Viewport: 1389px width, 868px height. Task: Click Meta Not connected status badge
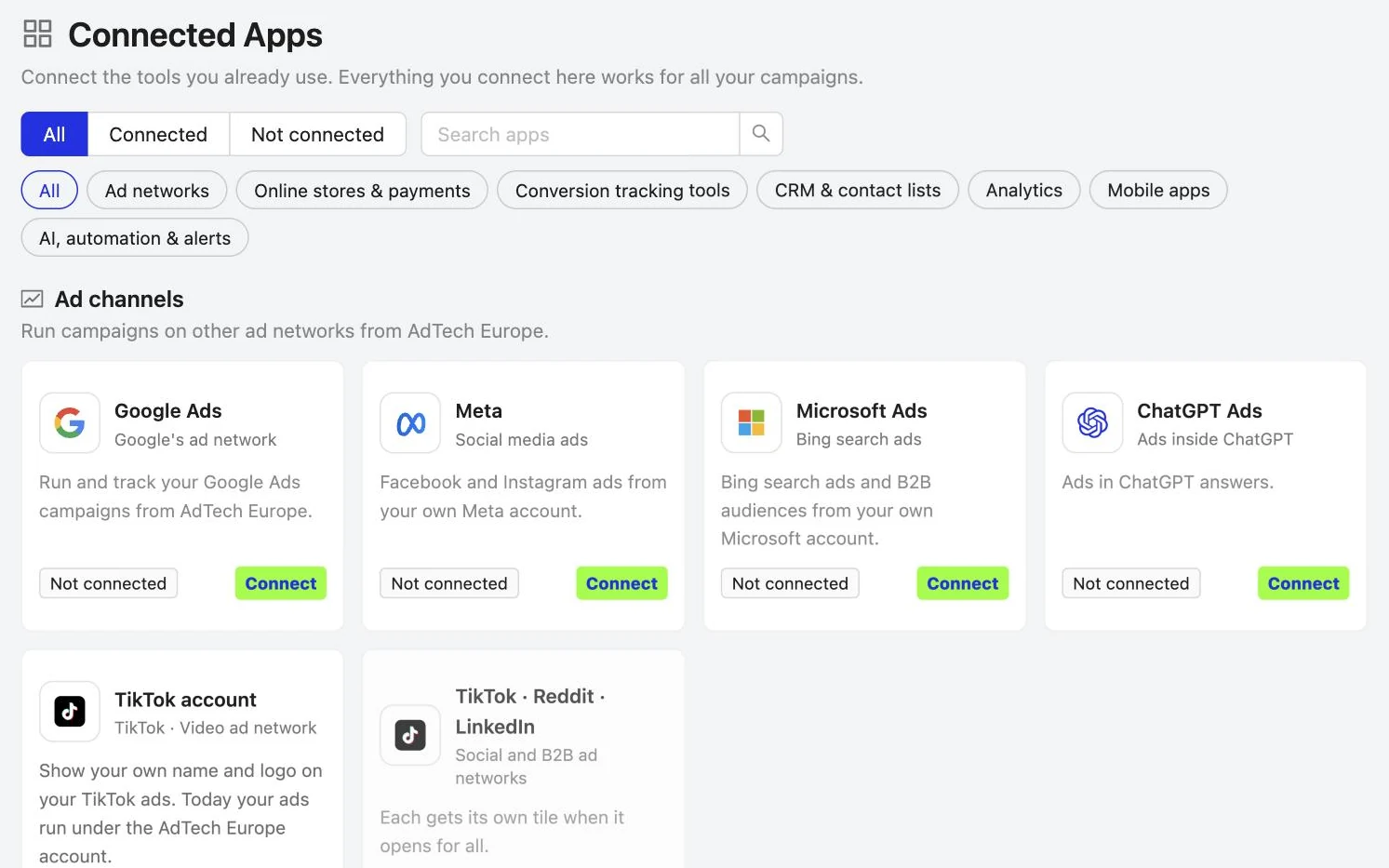click(449, 583)
